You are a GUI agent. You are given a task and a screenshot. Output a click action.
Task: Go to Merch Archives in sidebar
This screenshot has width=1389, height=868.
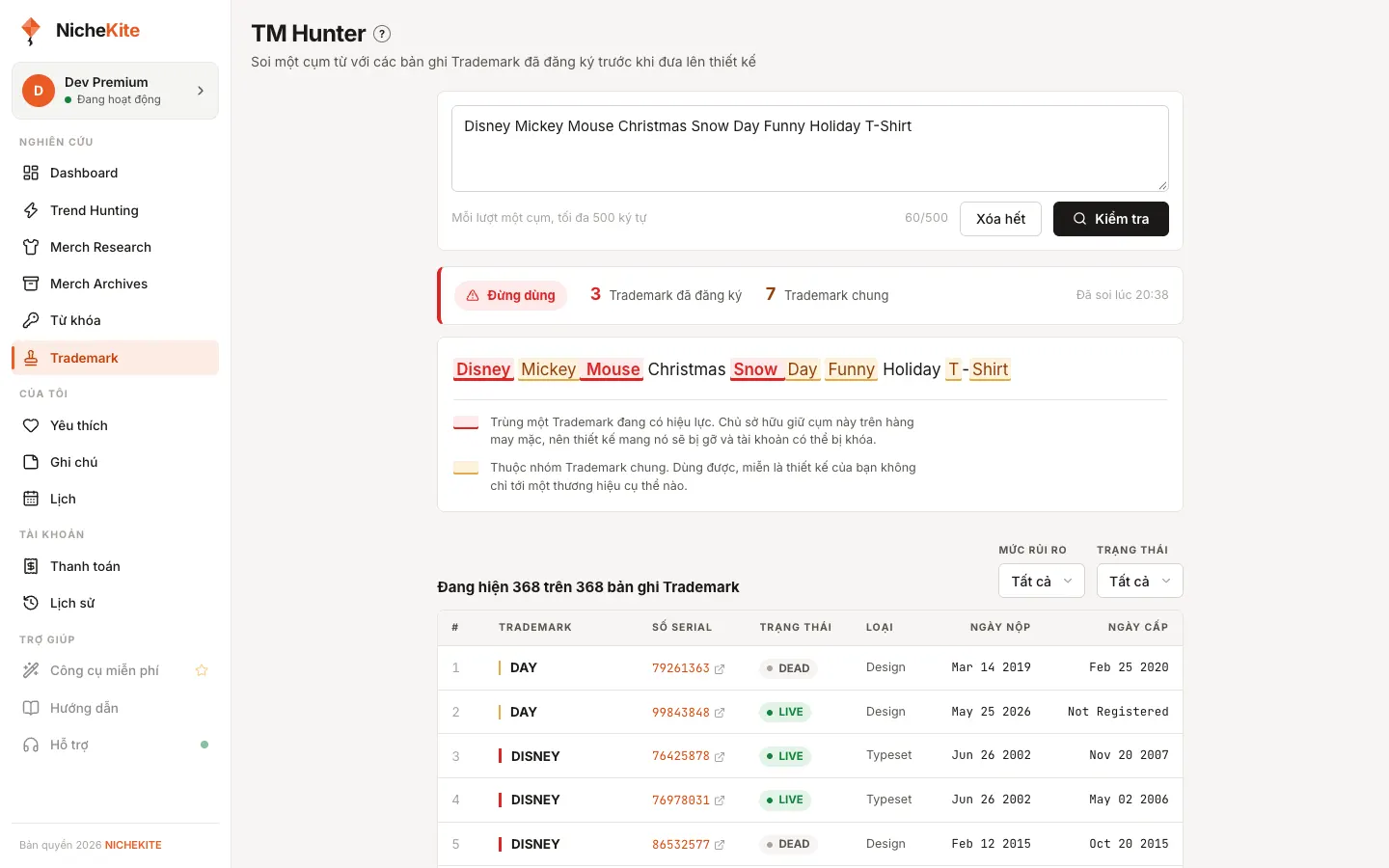(x=116, y=284)
